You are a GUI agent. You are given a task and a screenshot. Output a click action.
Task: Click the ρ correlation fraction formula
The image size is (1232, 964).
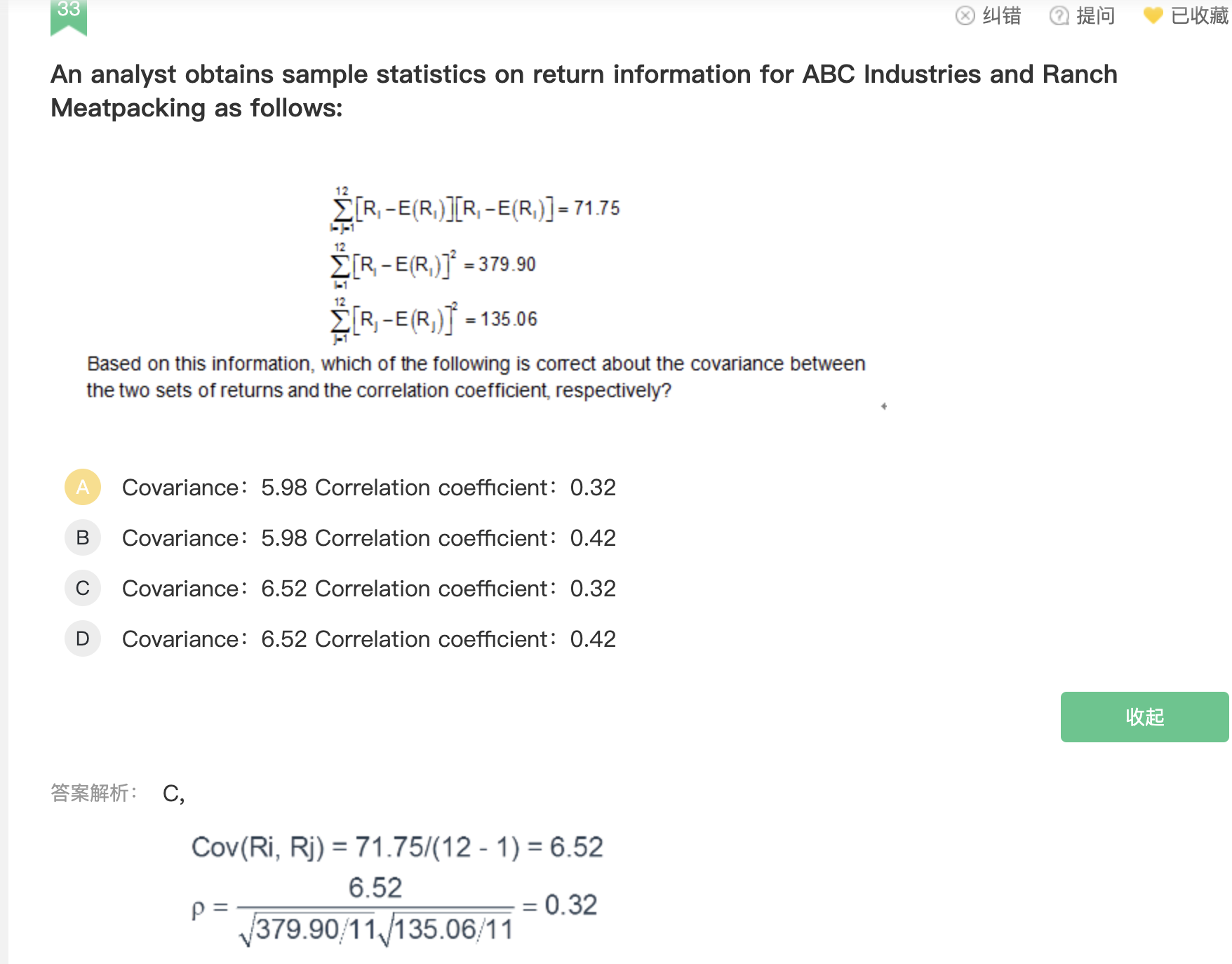(x=394, y=909)
